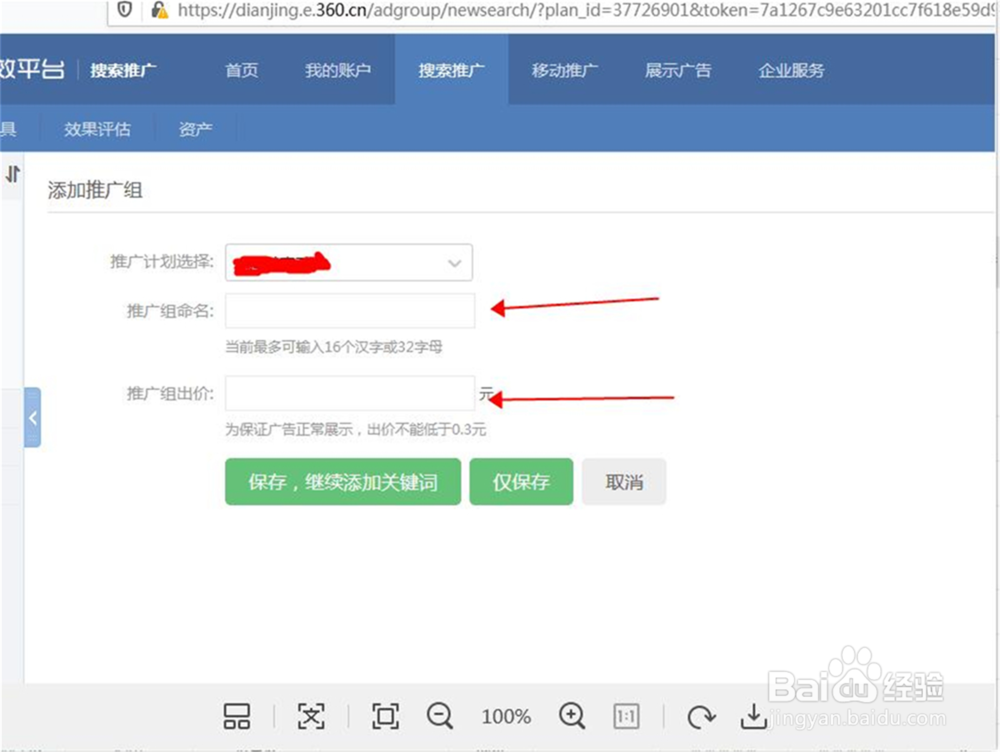Viewport: 1000px width, 752px height.
Task: Select the 效果评估 menu item
Action: tap(96, 128)
